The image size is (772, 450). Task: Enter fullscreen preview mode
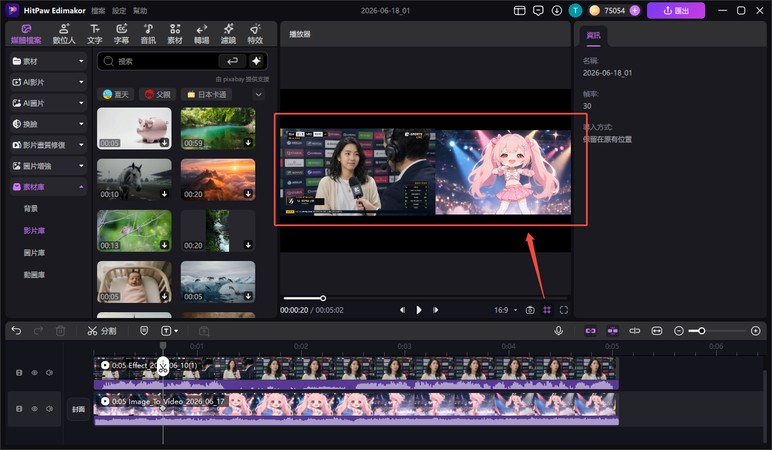pos(564,310)
